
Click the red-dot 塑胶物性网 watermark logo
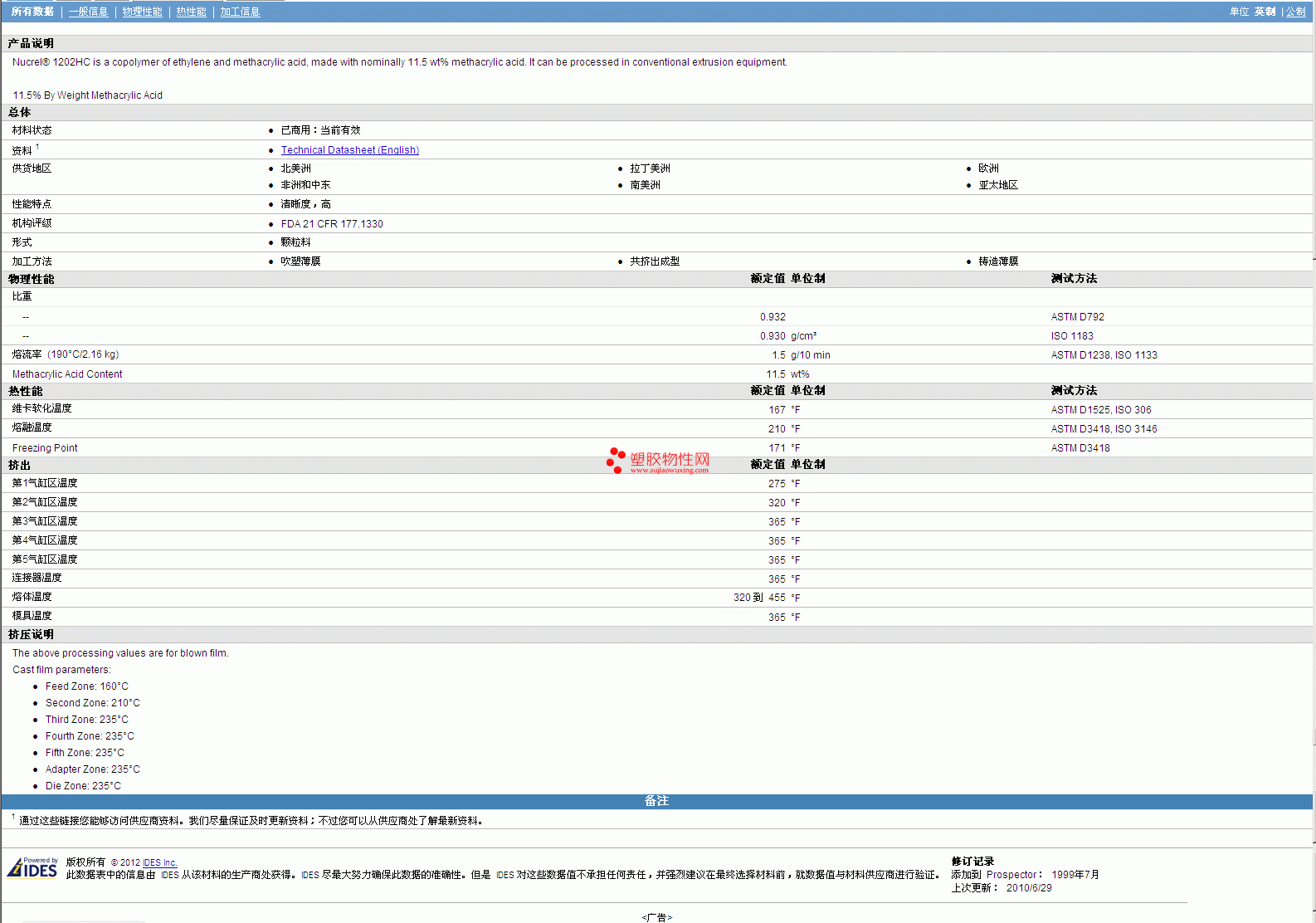(657, 459)
